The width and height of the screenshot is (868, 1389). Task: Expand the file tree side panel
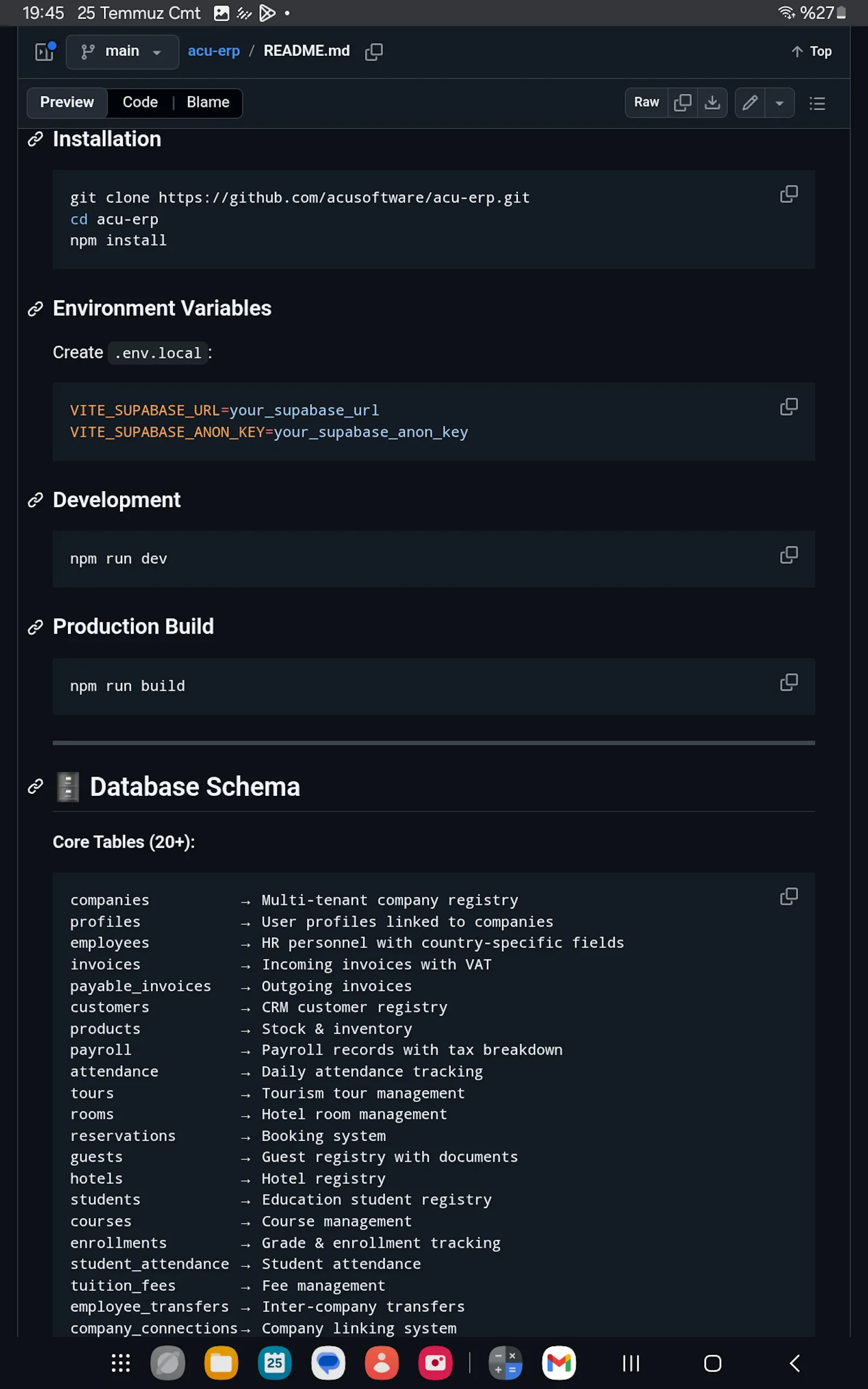point(45,52)
